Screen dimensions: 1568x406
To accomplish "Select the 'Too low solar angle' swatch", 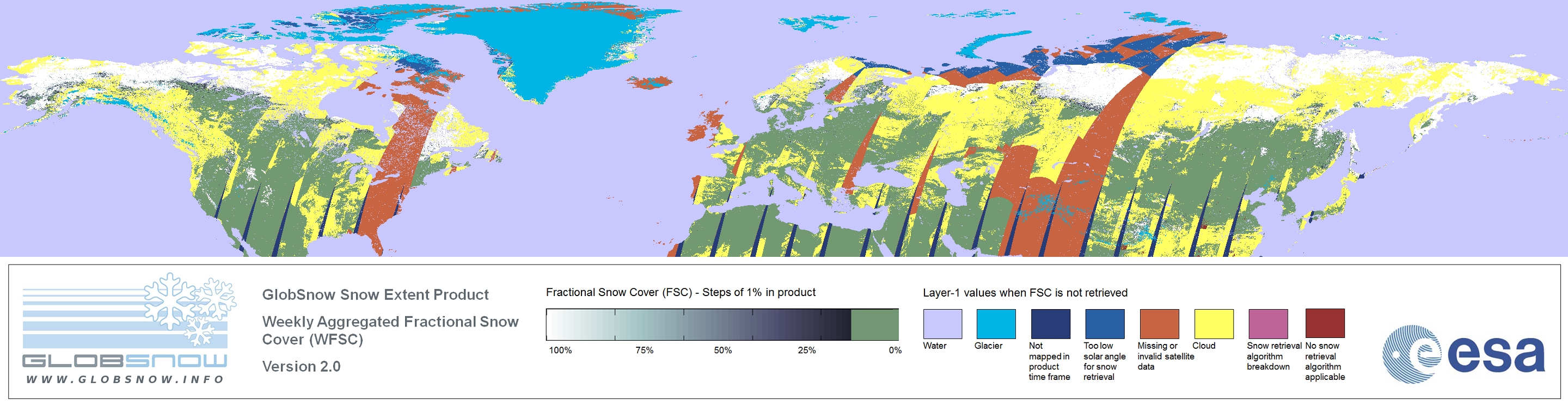I will pos(1105,324).
